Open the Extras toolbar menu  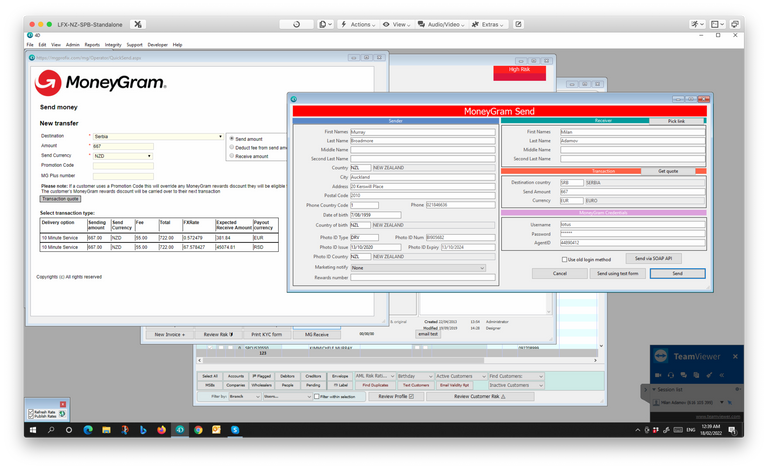pos(488,24)
